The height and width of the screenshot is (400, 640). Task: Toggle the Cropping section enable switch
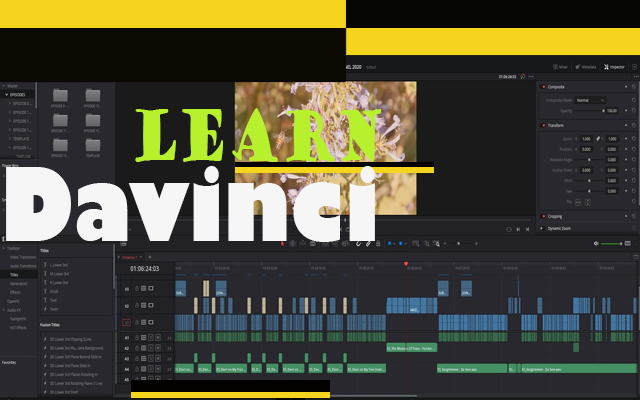tap(543, 216)
